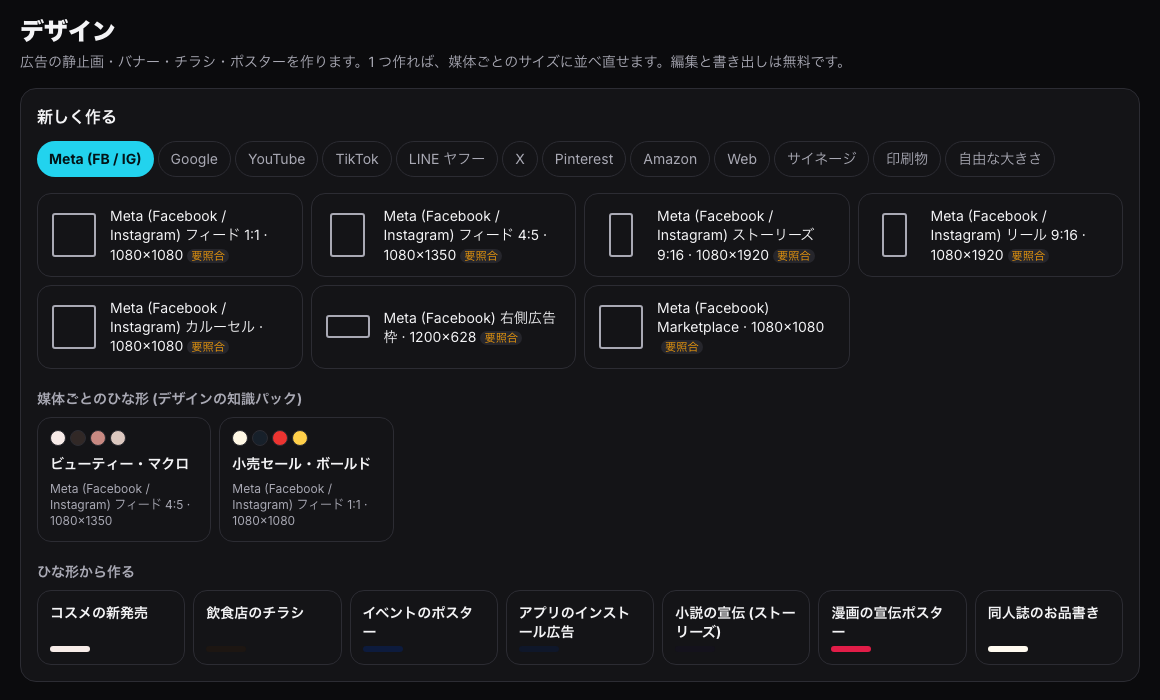Click the navy swatch in 小売セール・ボールド
Screen dimensions: 1160x700
[260, 438]
